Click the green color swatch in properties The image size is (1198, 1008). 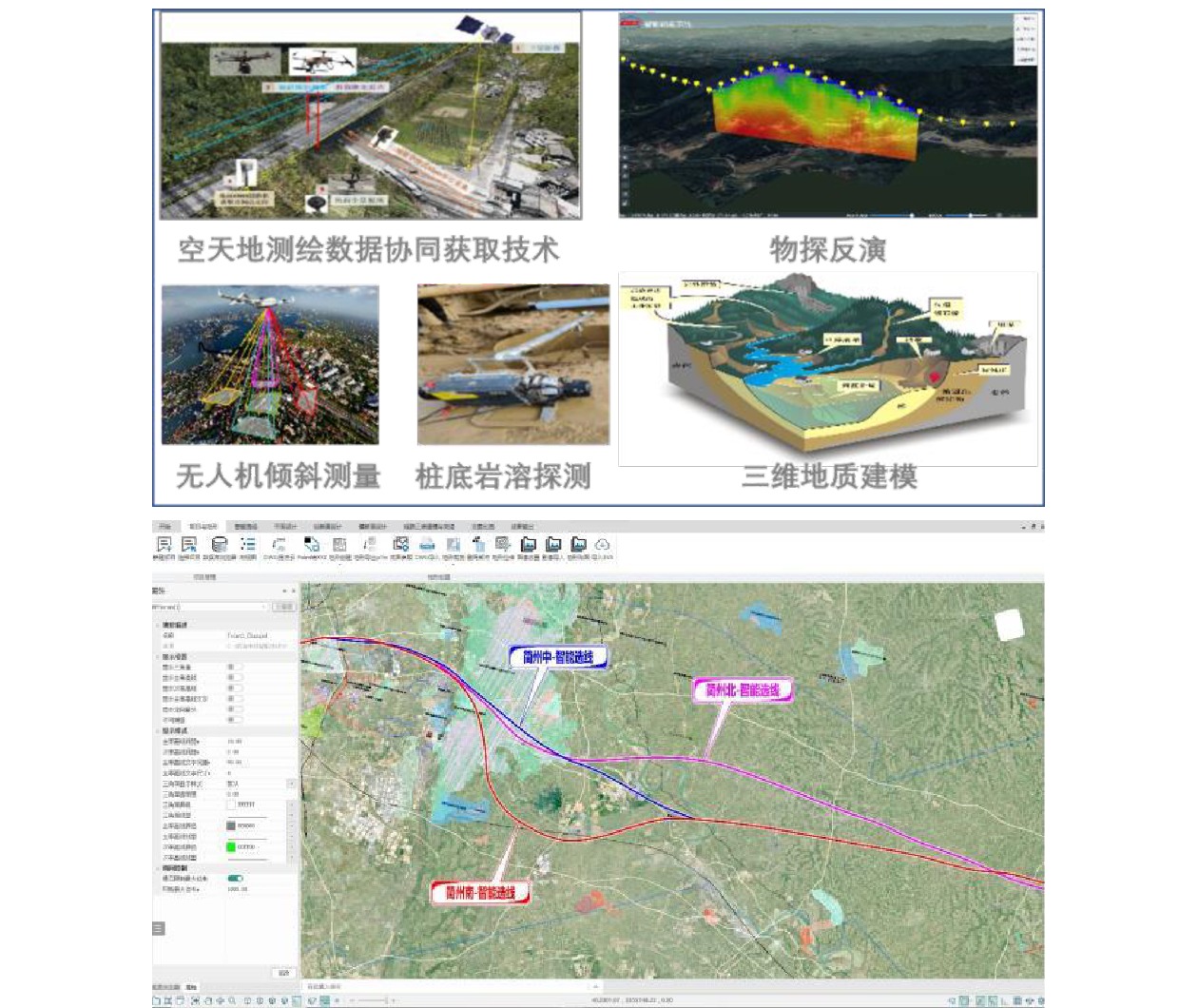click(x=230, y=846)
